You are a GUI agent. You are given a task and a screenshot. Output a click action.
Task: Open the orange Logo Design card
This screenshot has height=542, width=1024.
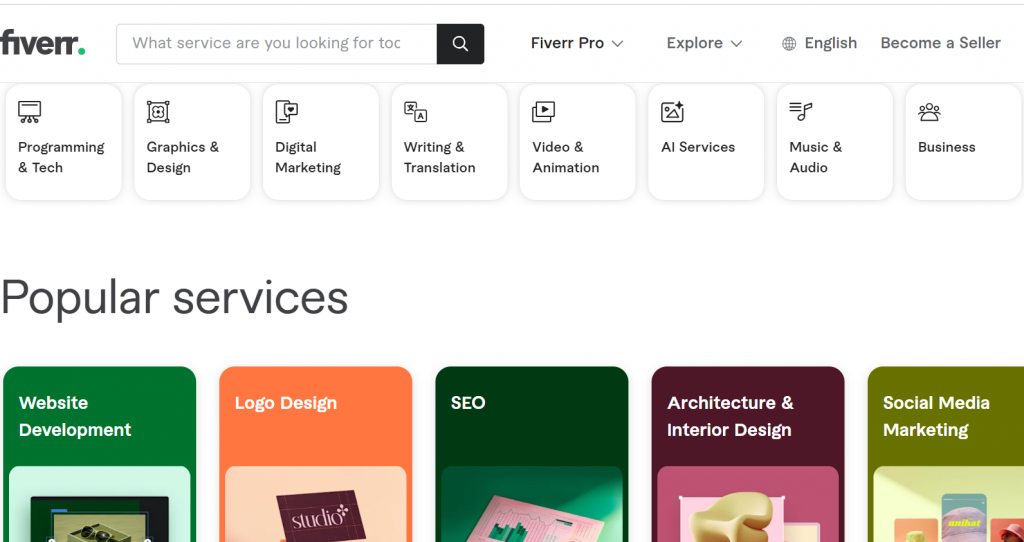coord(315,454)
